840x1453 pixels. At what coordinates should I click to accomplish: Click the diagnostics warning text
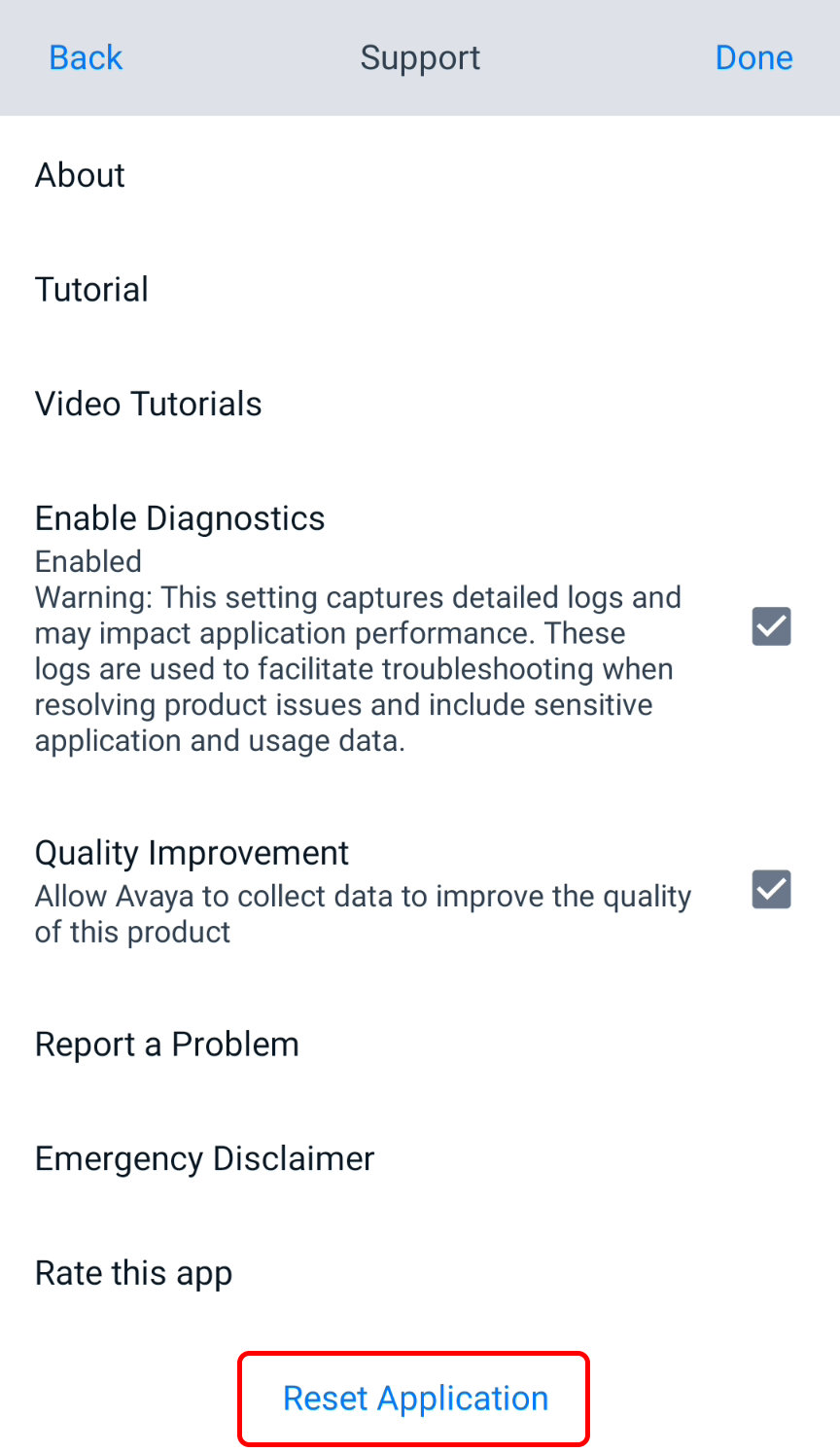coord(359,668)
